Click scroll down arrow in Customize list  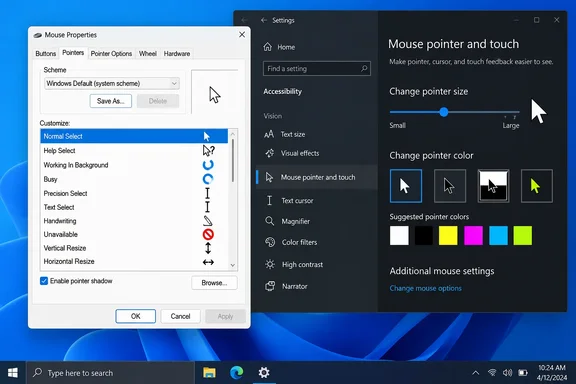[x=233, y=265]
